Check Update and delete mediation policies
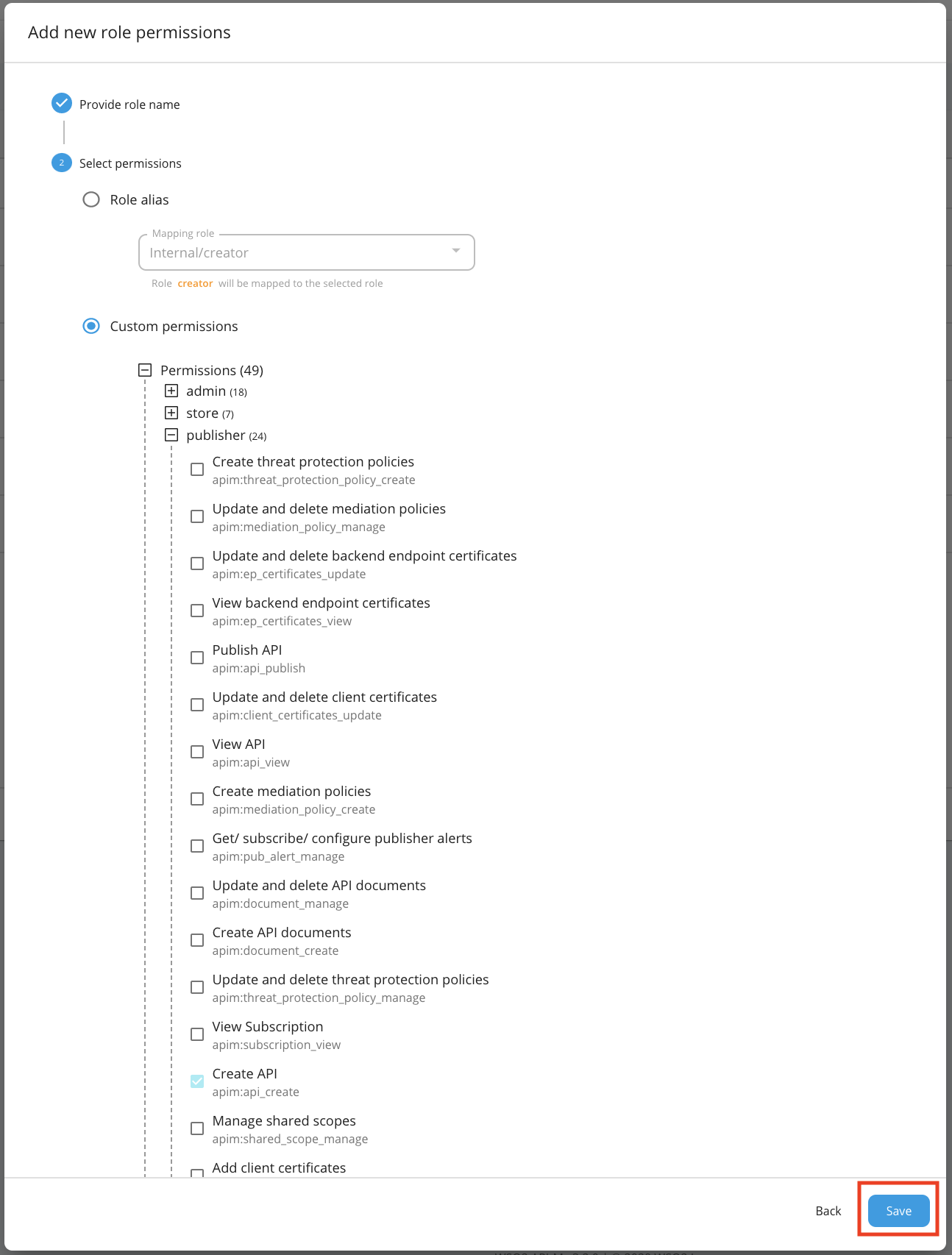 tap(196, 516)
